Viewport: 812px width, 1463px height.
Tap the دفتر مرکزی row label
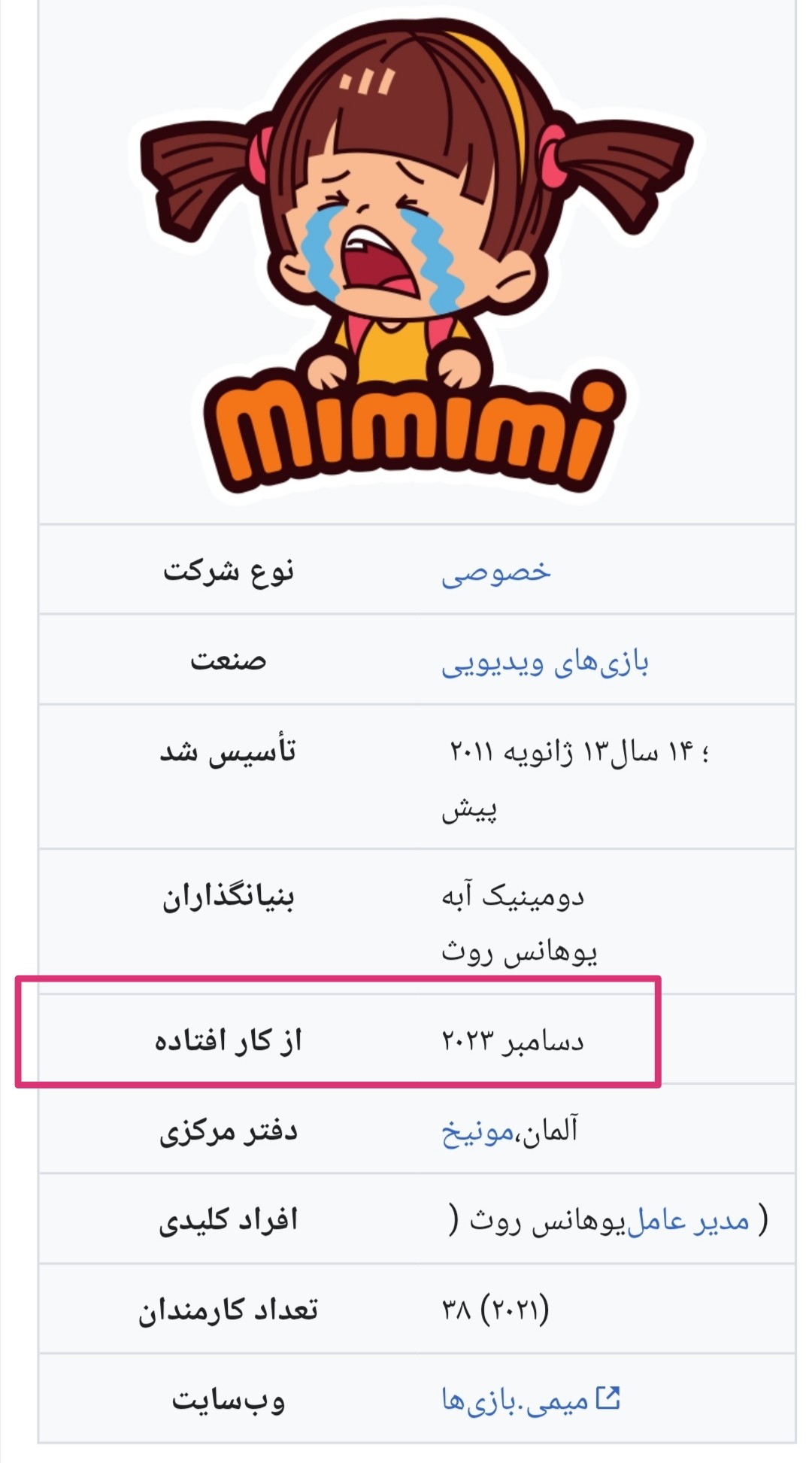tap(229, 1131)
